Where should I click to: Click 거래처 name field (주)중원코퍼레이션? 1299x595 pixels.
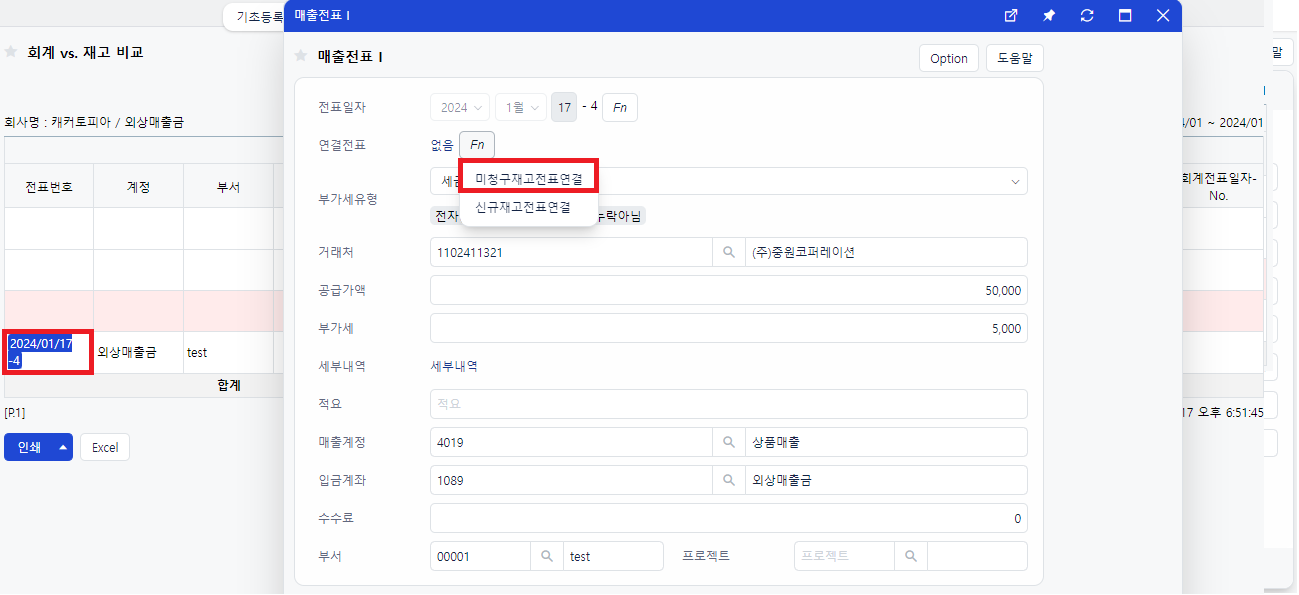pyautogui.click(x=886, y=253)
